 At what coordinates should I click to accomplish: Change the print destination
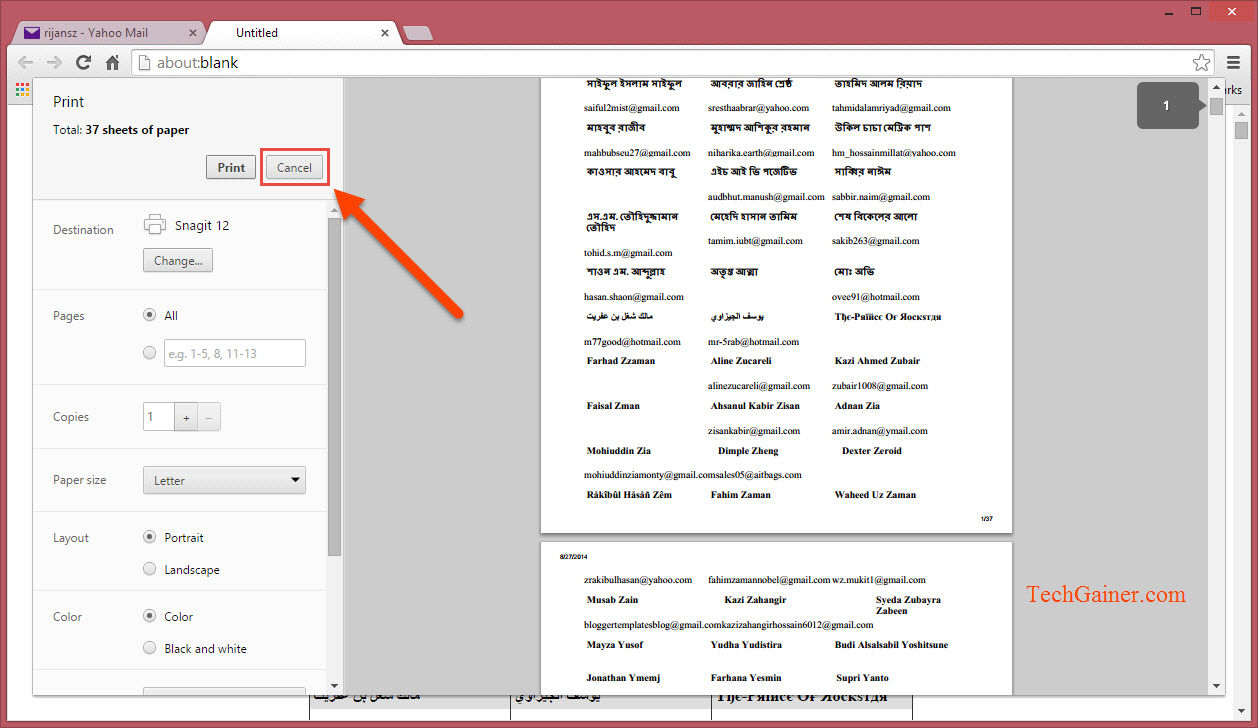coord(177,260)
